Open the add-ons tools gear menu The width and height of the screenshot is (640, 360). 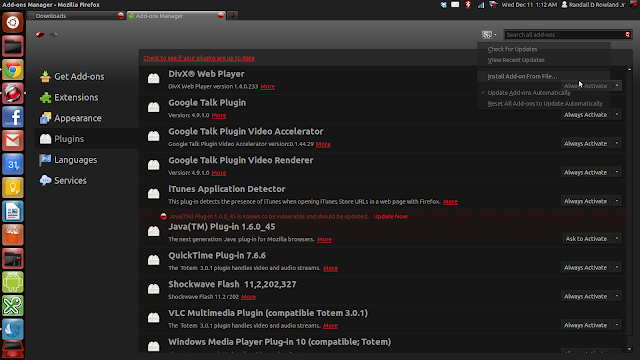(489, 35)
